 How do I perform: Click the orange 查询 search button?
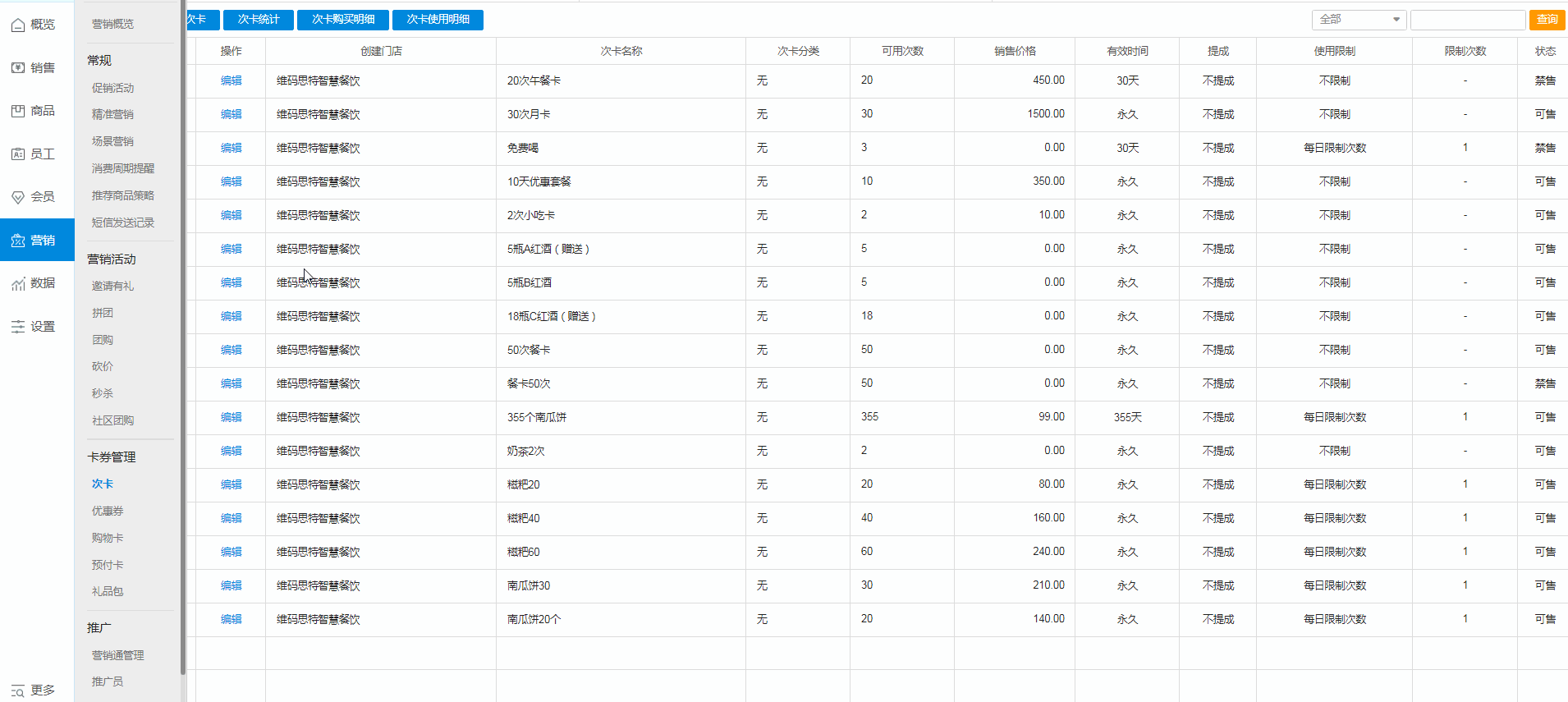point(1547,20)
